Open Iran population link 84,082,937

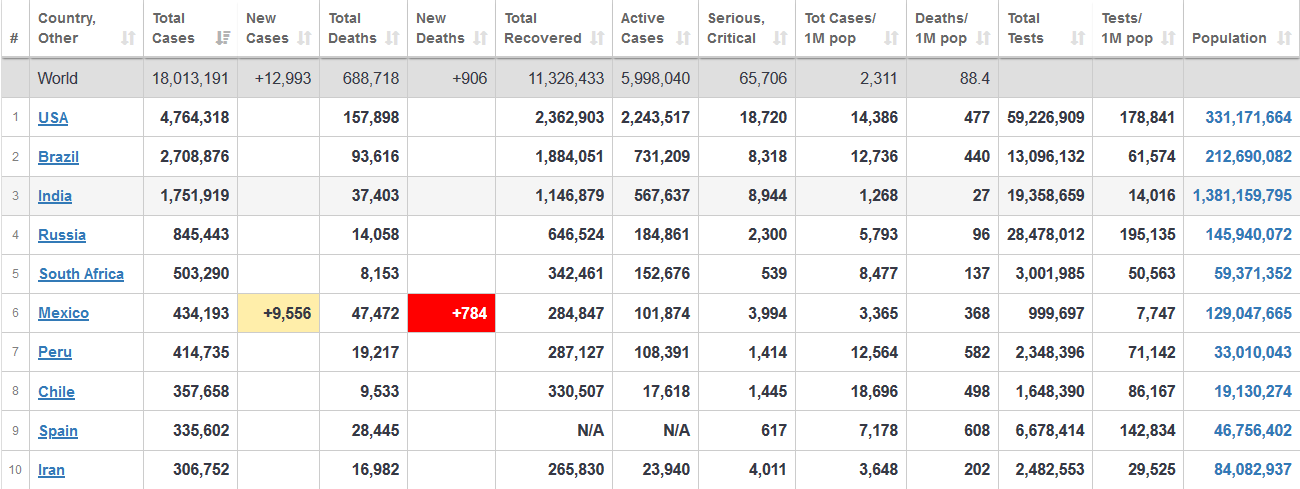[x=1253, y=470]
